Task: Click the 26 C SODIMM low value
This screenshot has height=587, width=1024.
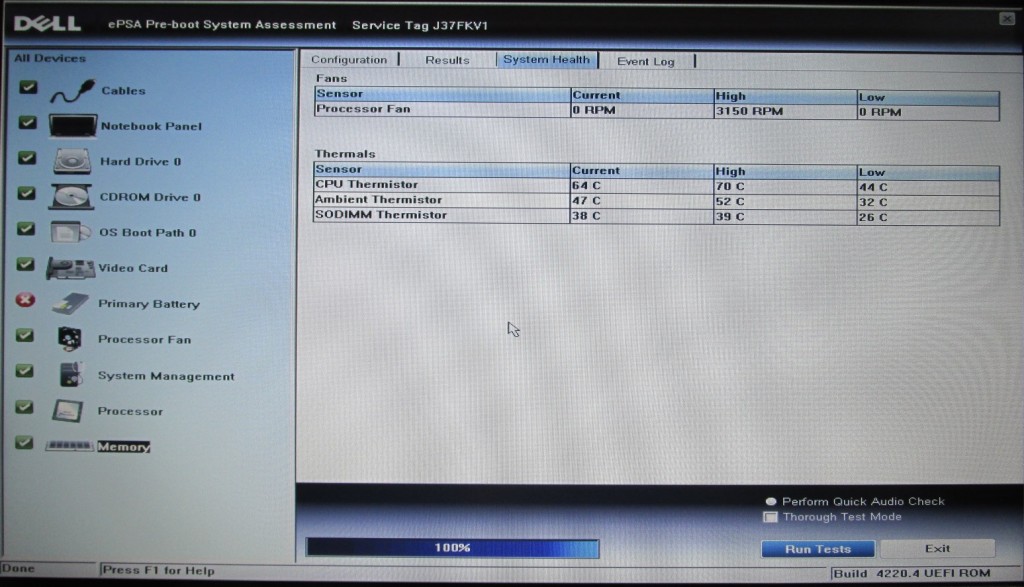Action: (873, 217)
